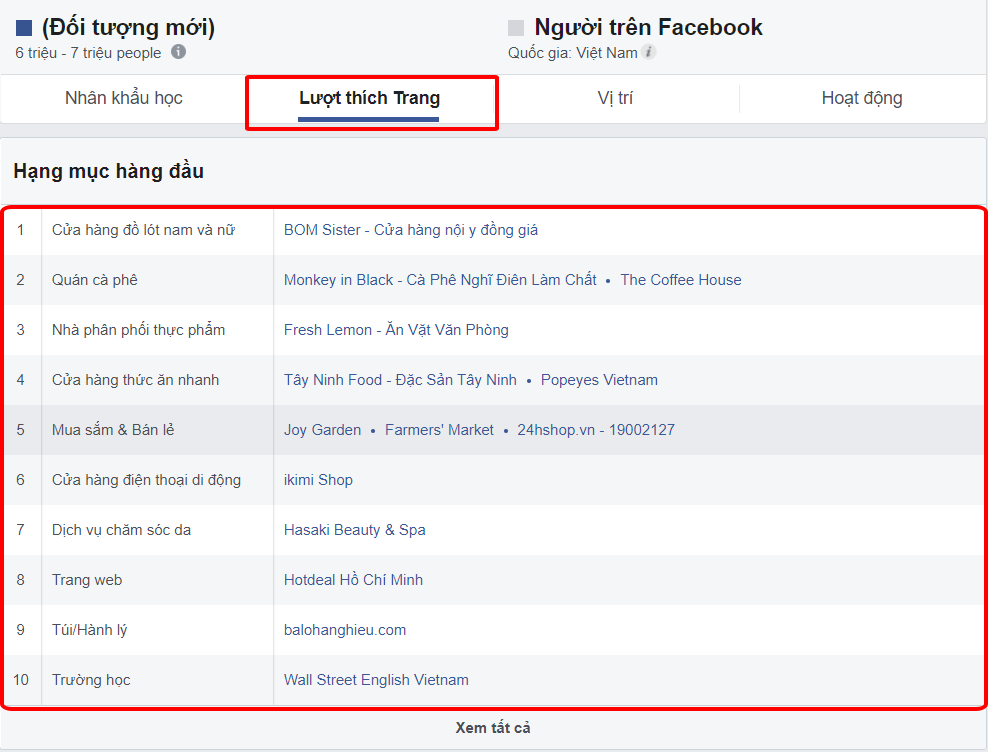Open Fresh Lemon - Ăn Vặt Văn Phòng
988x752 pixels.
point(396,330)
